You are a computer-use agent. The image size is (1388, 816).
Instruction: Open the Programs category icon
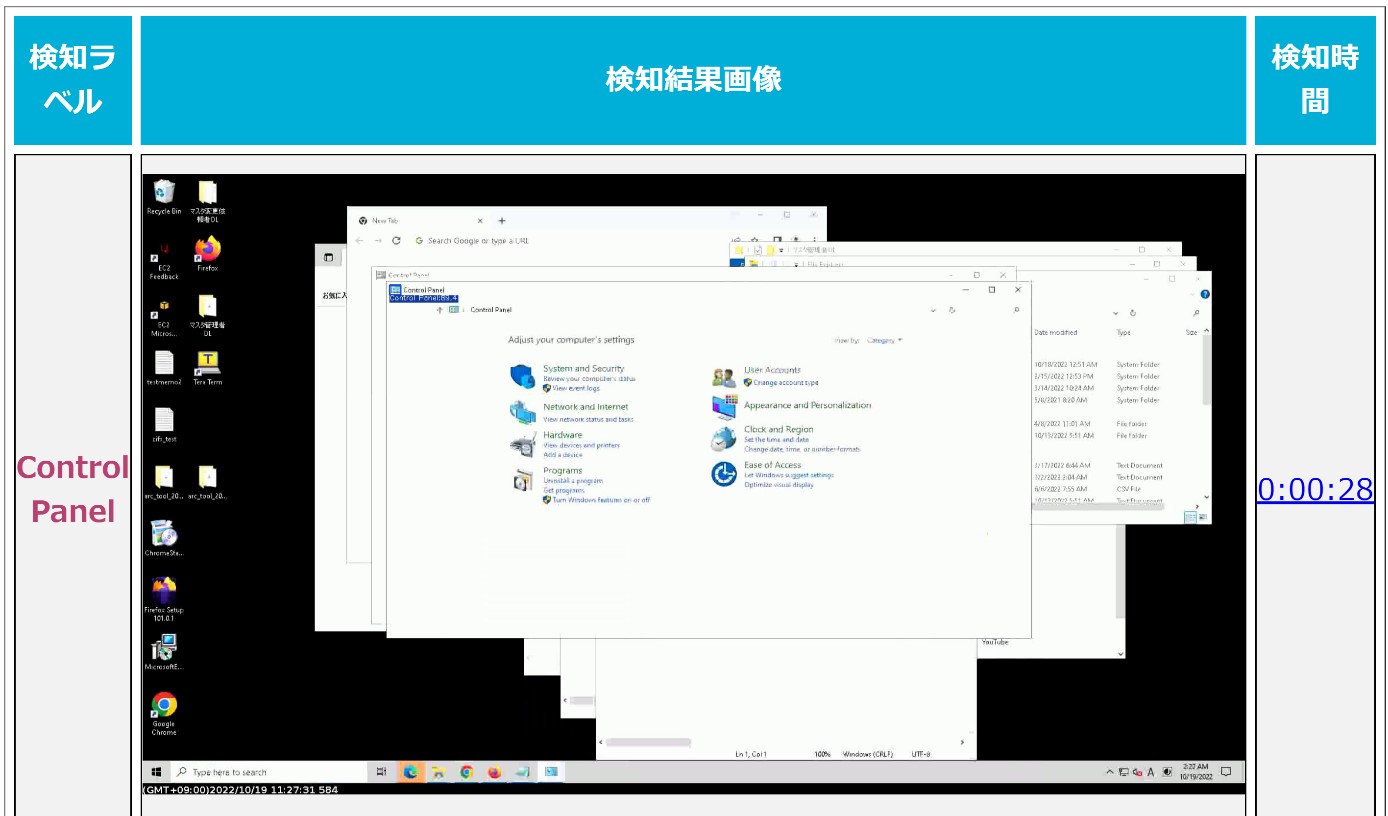tap(521, 479)
